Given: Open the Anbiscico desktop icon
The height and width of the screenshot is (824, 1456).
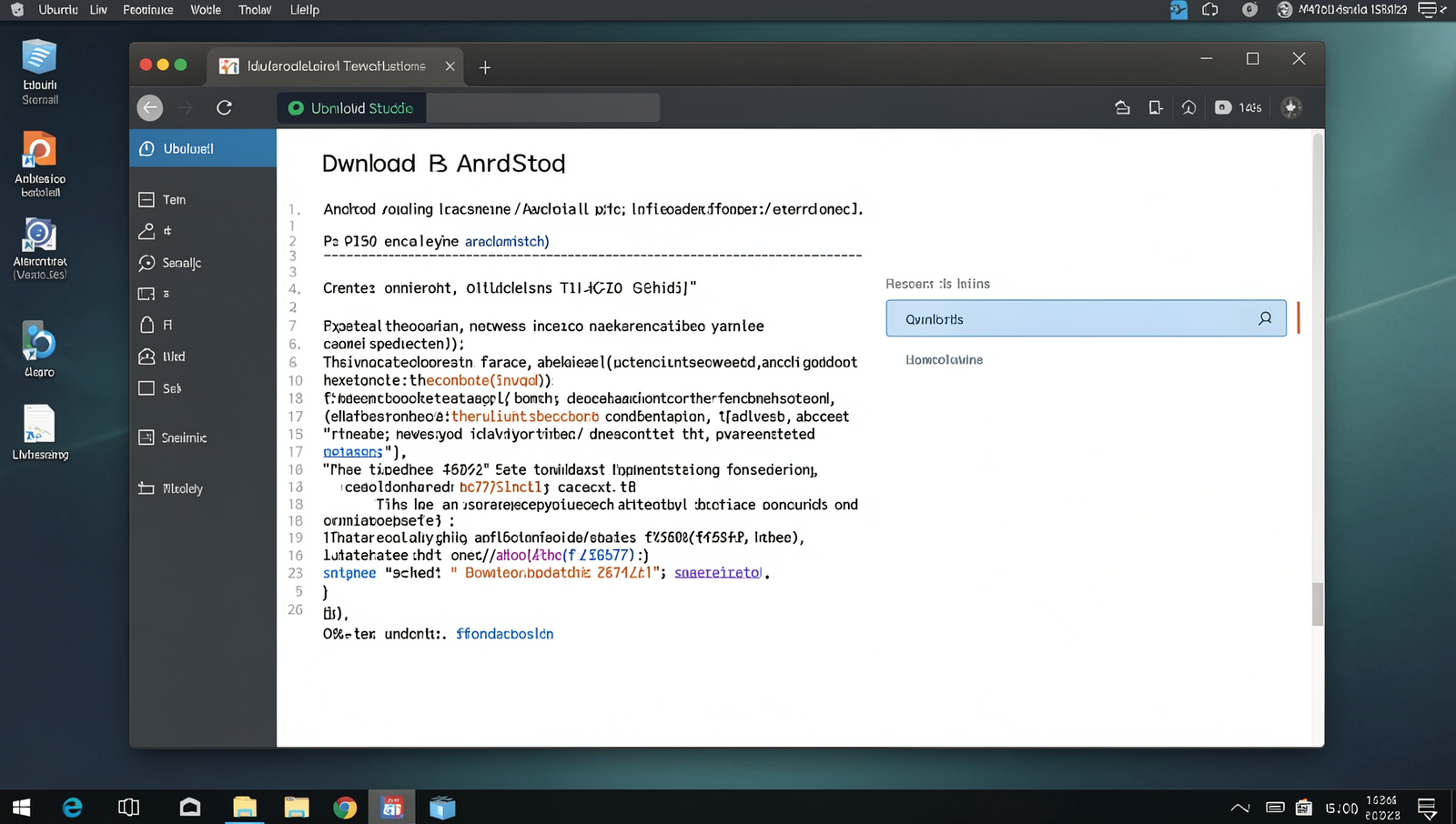Looking at the screenshot, I should click(x=39, y=164).
